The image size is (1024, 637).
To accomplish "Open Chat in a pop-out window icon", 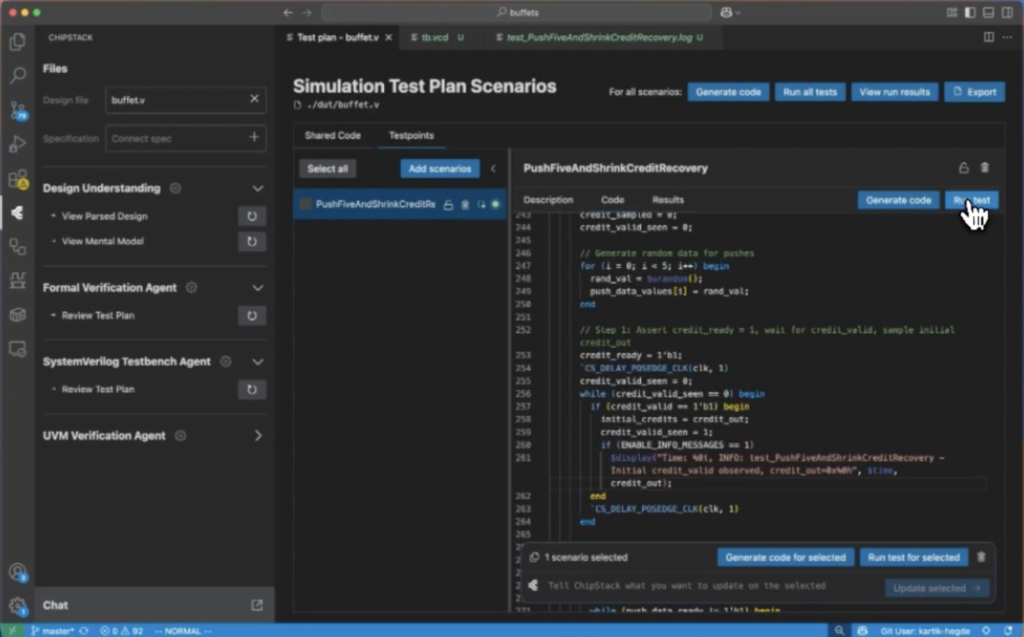I will [x=257, y=605].
